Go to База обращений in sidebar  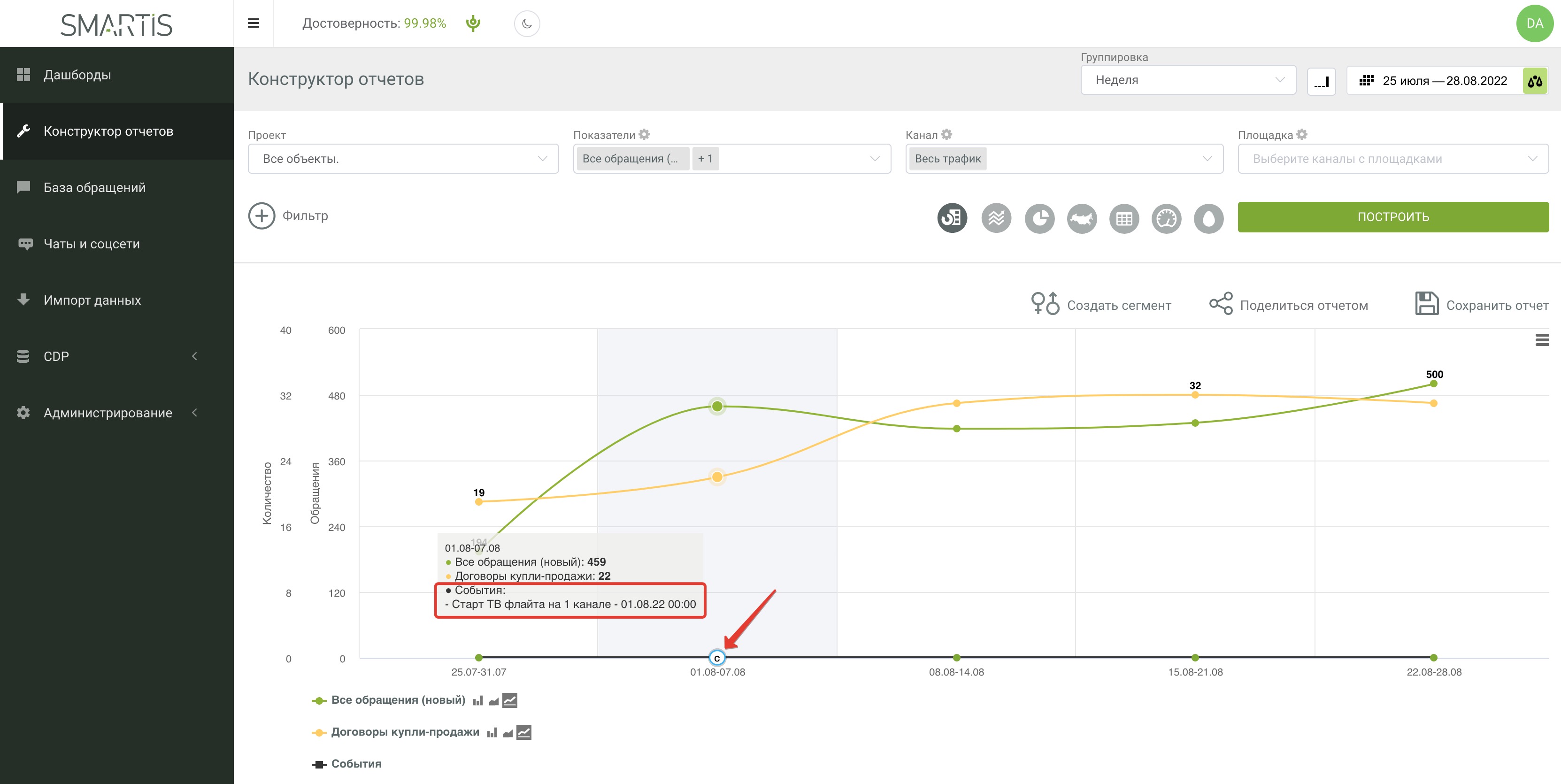tap(94, 187)
